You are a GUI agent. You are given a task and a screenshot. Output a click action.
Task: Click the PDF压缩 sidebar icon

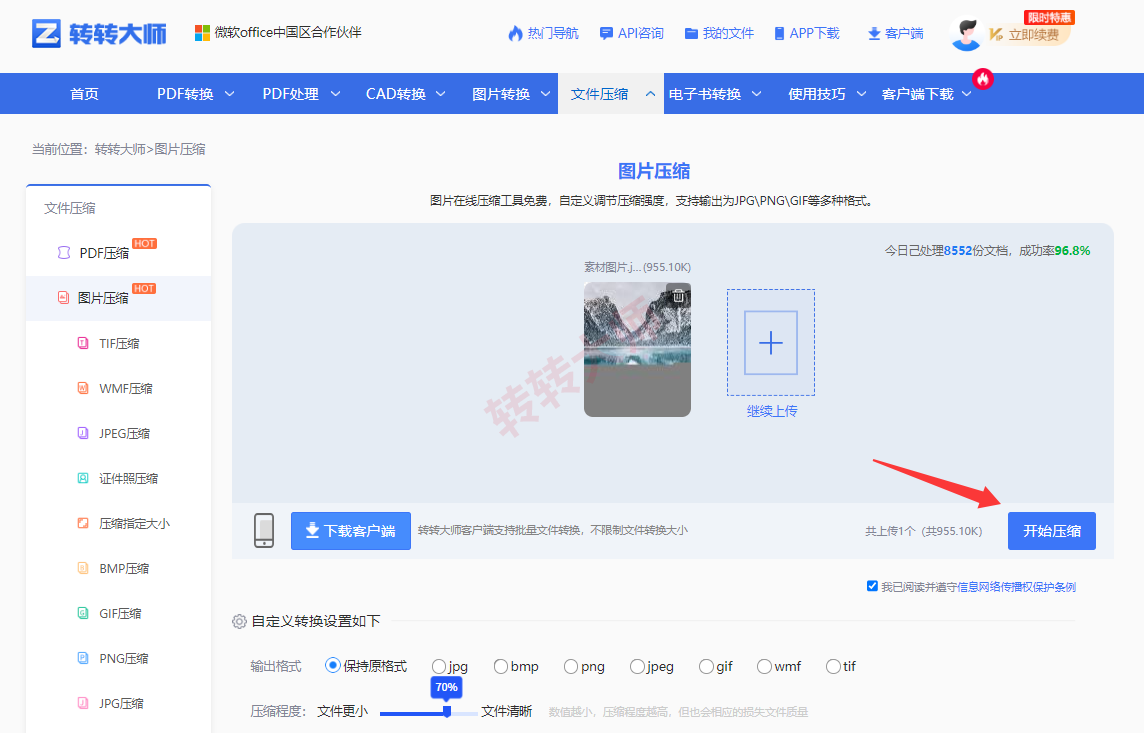pyautogui.click(x=64, y=252)
